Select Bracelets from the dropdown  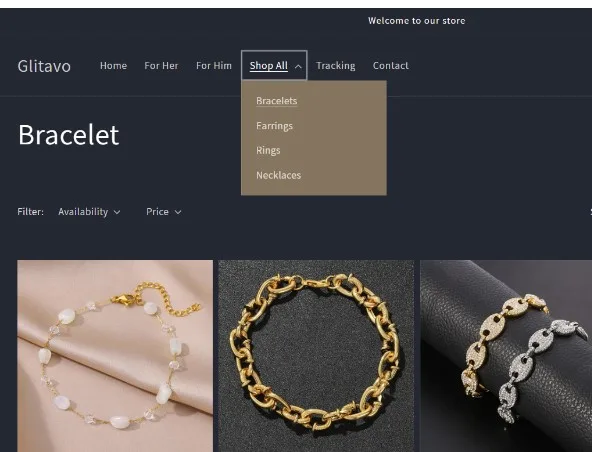click(277, 101)
